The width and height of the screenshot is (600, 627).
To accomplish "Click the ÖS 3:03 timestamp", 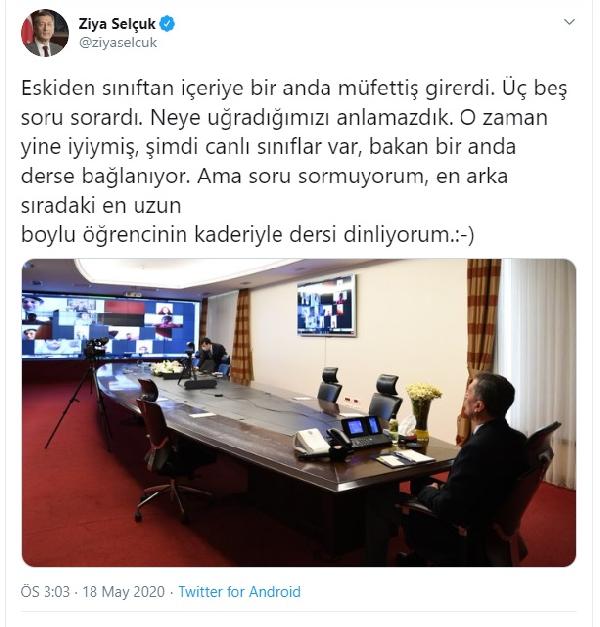I will 45,591.
